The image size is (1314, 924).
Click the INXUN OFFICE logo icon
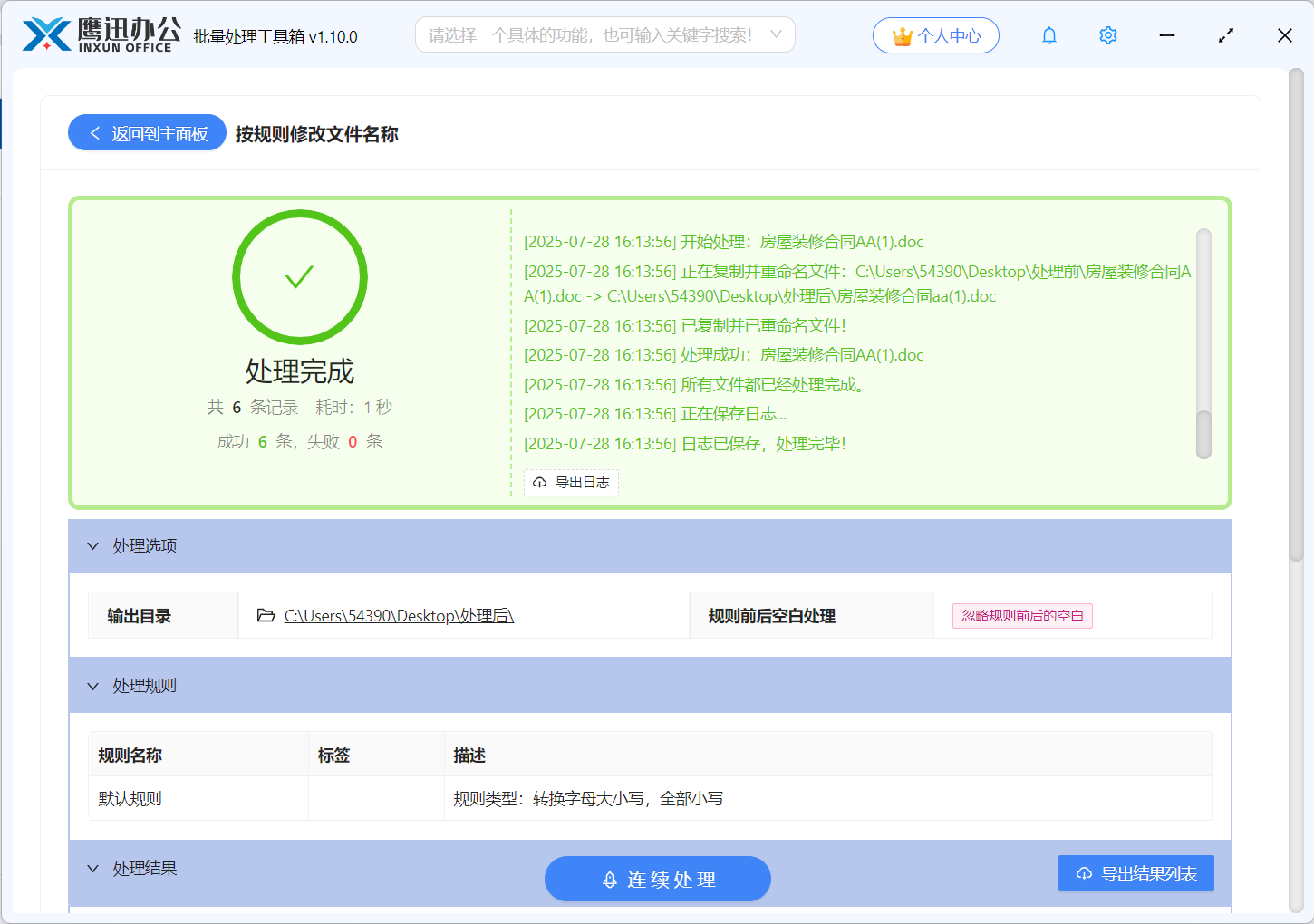[46, 34]
